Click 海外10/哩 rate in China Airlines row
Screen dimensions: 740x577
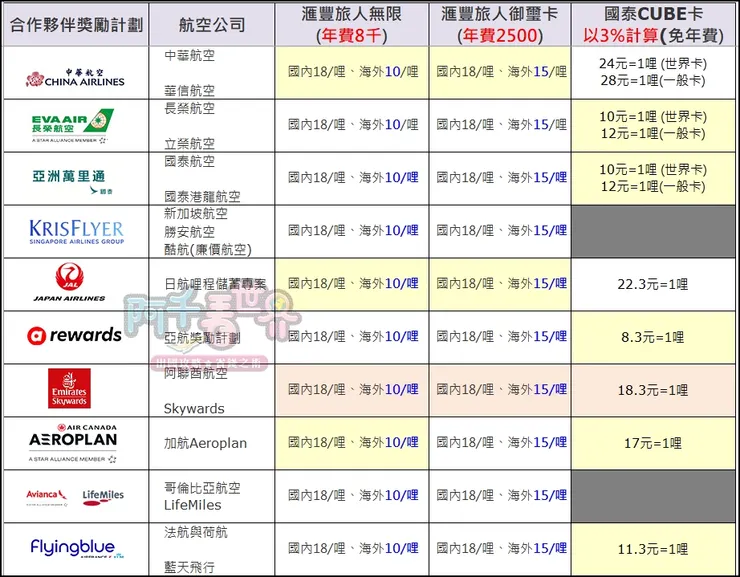pyautogui.click(x=389, y=72)
